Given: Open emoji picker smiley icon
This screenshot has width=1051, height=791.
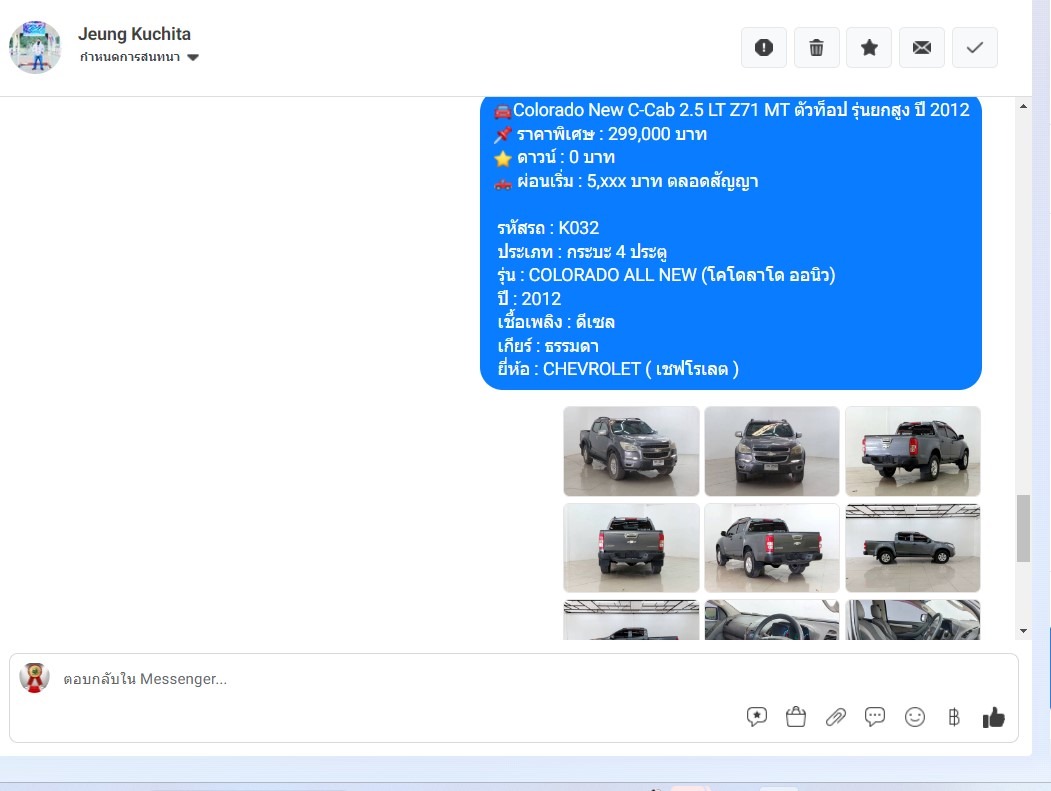Looking at the screenshot, I should click(914, 717).
